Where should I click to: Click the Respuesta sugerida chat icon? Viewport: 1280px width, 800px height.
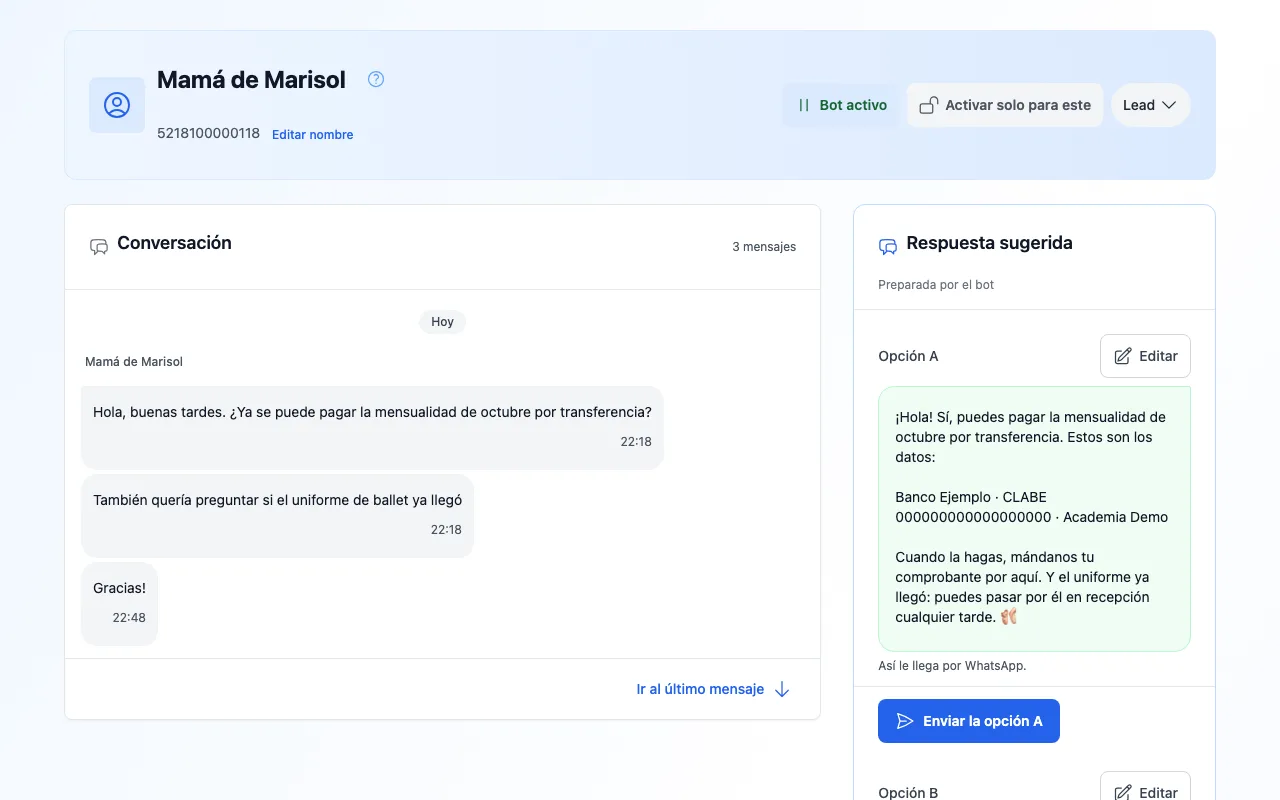tap(888, 246)
